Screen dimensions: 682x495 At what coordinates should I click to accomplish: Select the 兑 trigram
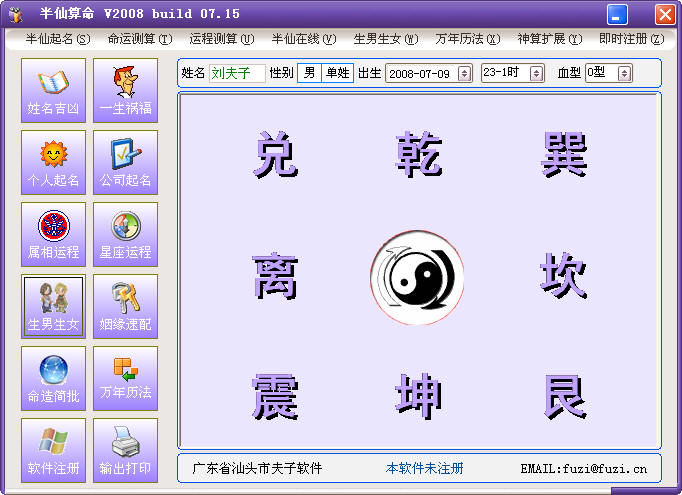(x=275, y=154)
